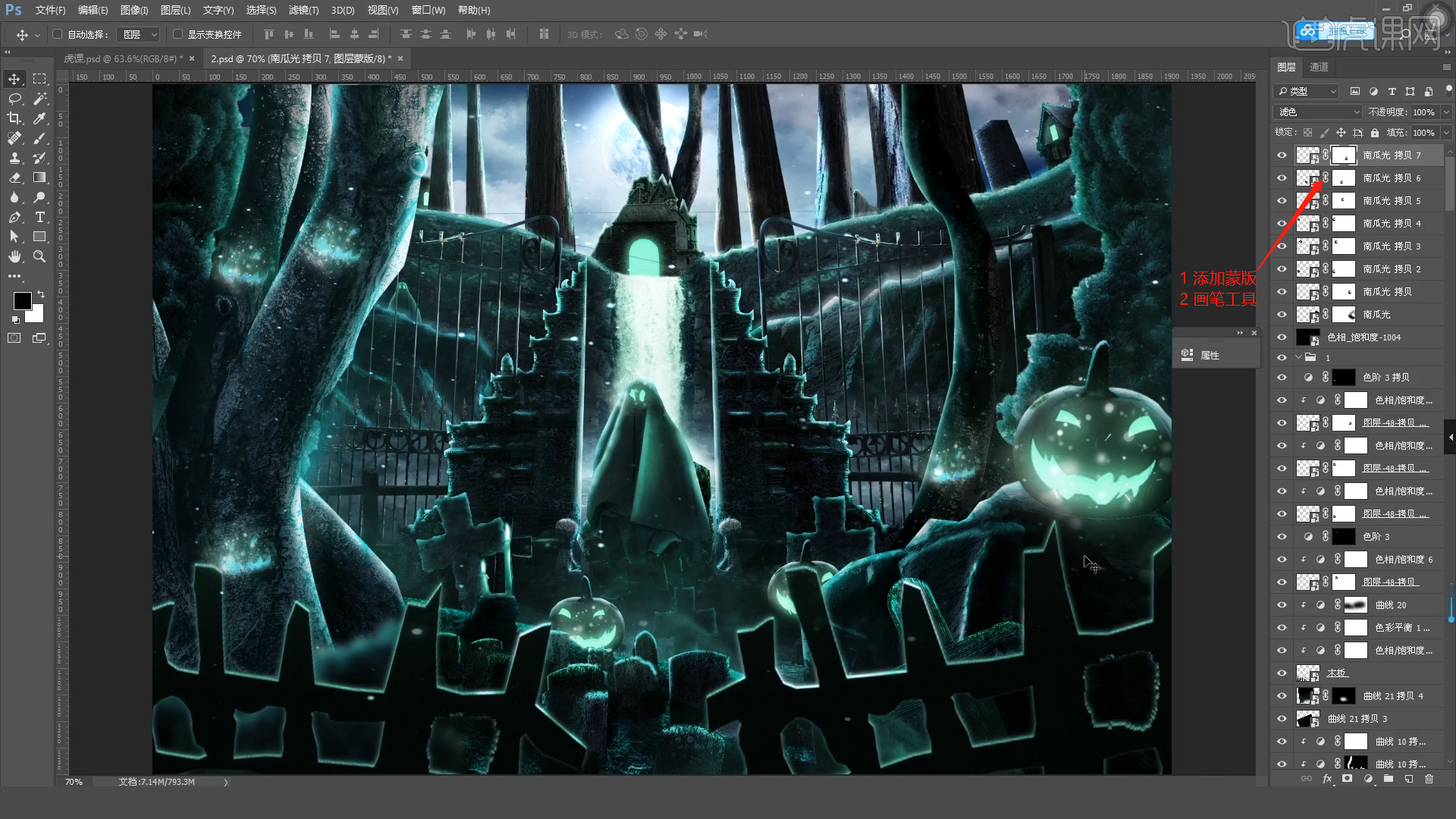The height and width of the screenshot is (819, 1456).
Task: Enable the 自动选择 checkbox
Action: click(58, 34)
